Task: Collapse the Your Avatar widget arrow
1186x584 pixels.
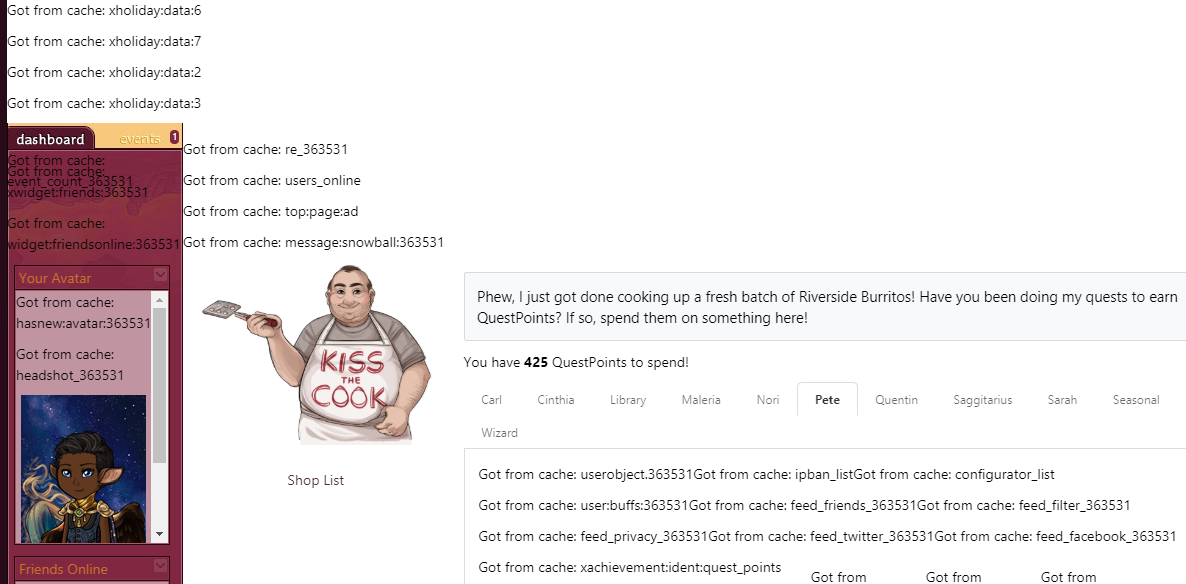Action: (160, 274)
